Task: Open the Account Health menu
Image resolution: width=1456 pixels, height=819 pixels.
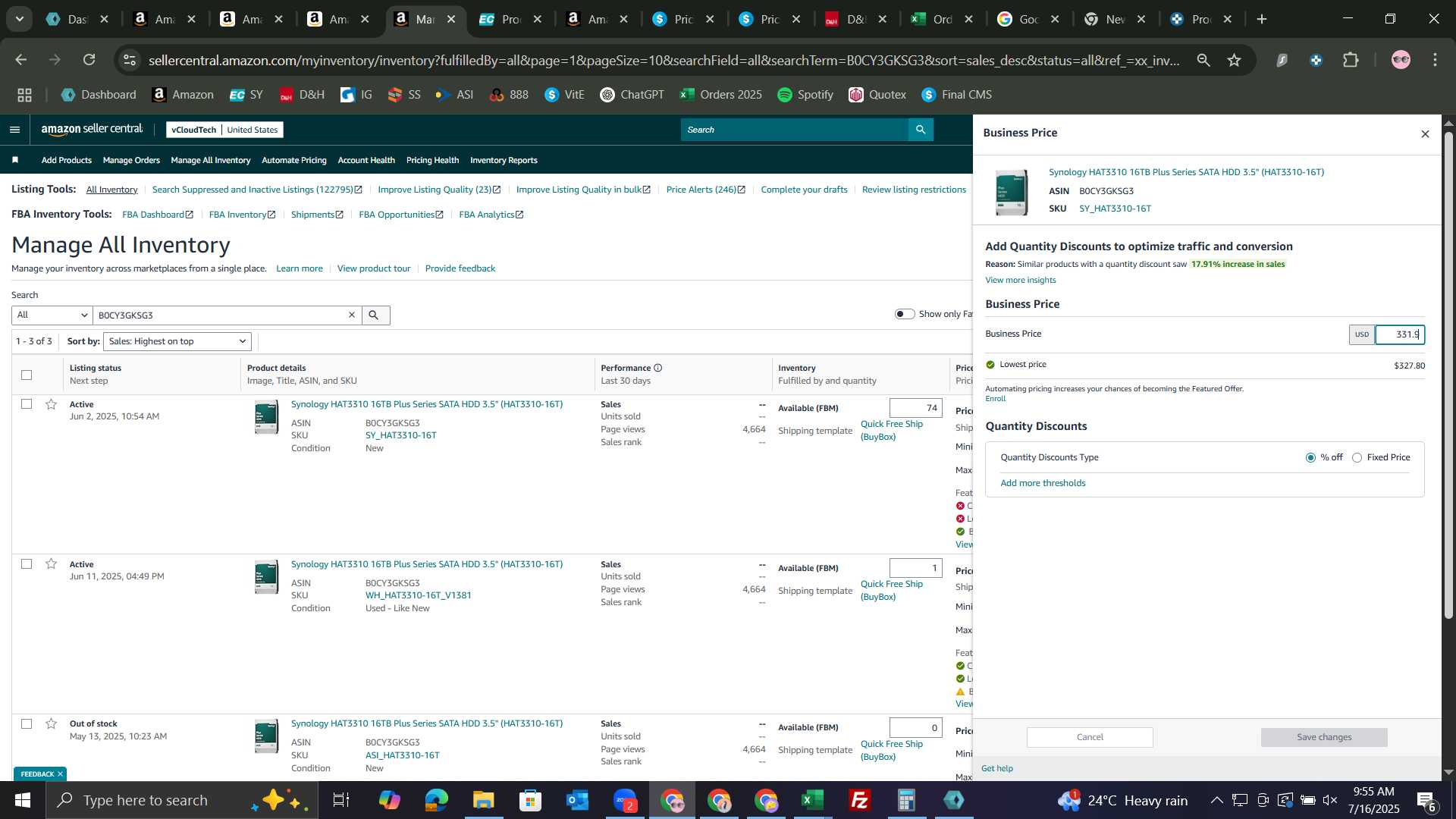Action: pos(366,160)
